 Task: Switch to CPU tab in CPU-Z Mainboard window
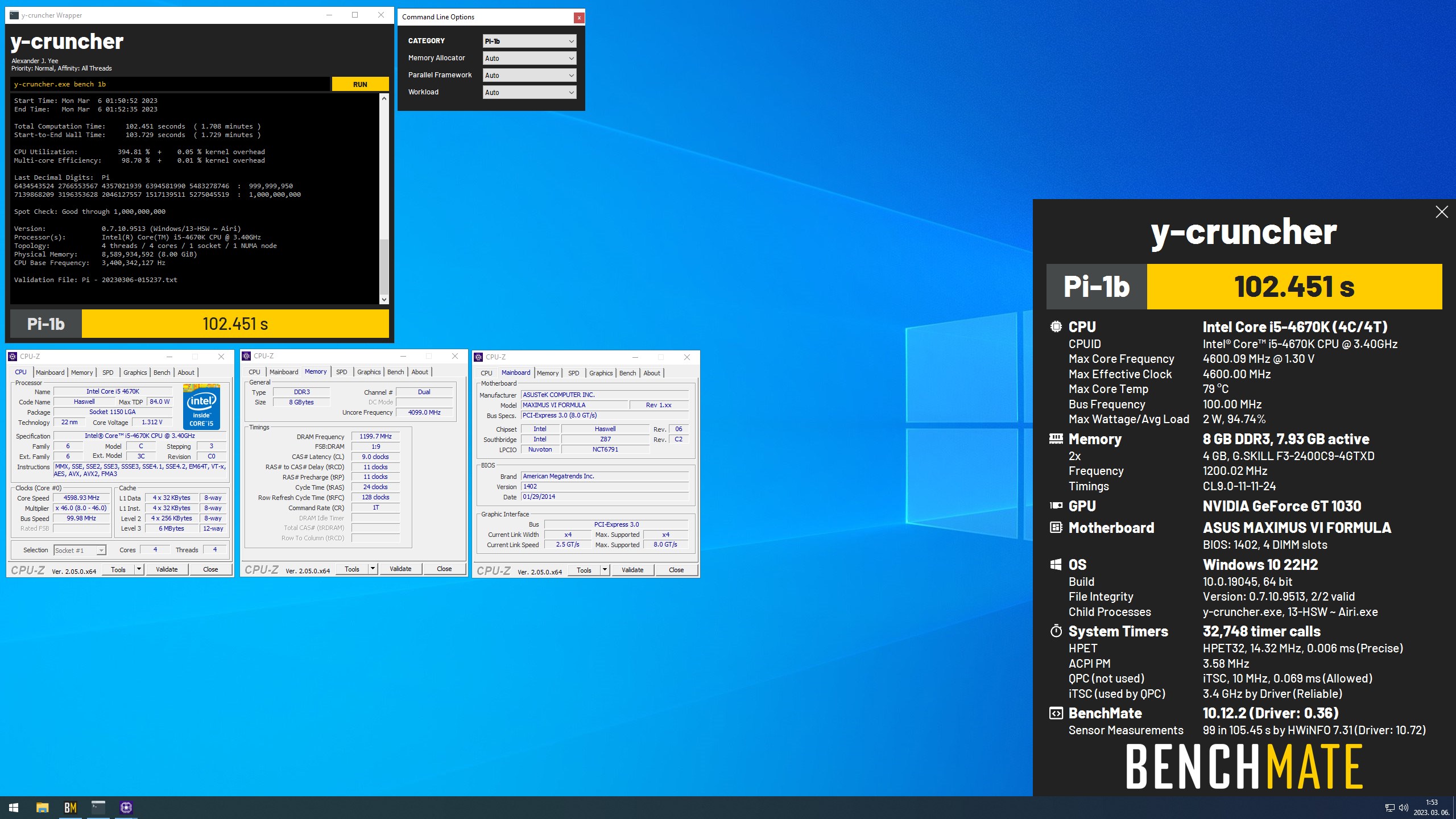[486, 373]
